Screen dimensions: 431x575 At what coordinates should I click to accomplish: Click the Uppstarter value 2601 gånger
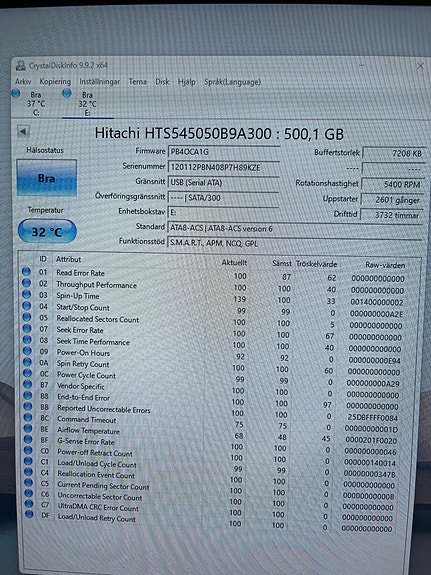point(392,200)
